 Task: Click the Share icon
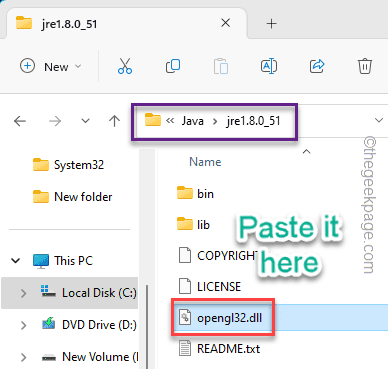pyautogui.click(x=317, y=66)
